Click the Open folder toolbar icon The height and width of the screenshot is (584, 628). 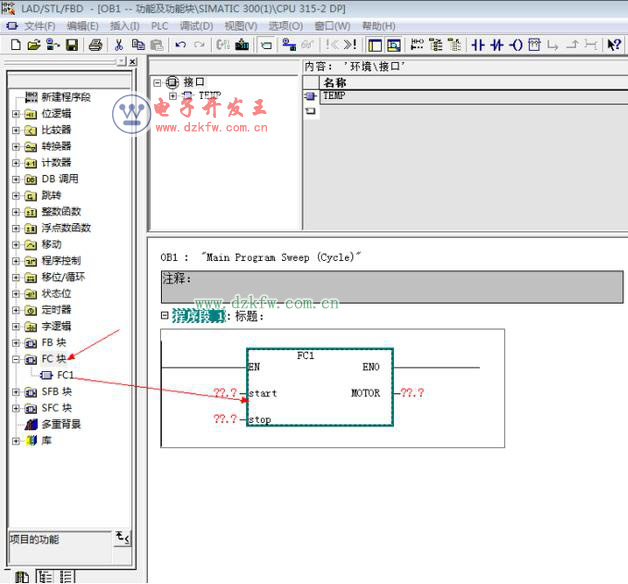(34, 45)
